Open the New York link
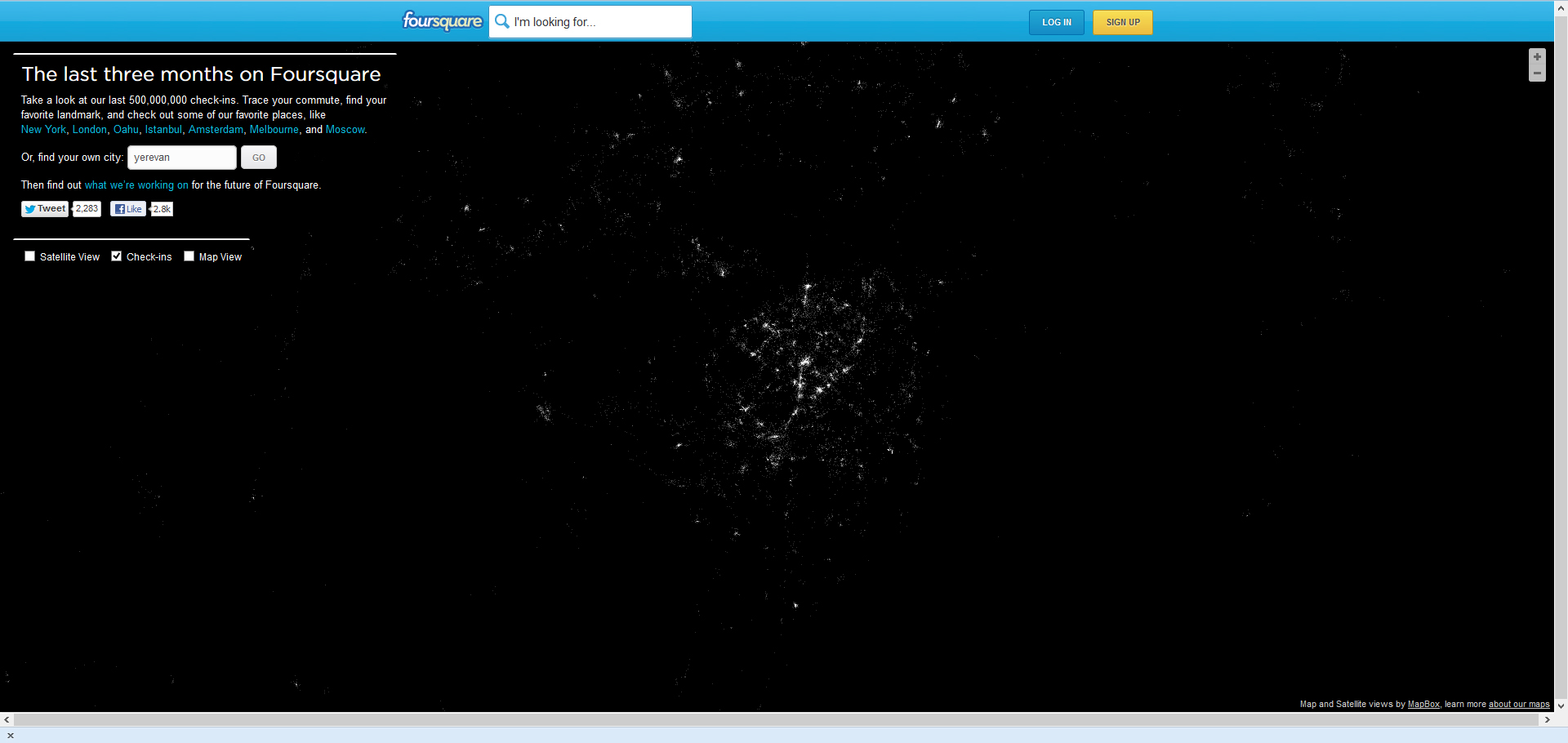1568x743 pixels. click(43, 130)
